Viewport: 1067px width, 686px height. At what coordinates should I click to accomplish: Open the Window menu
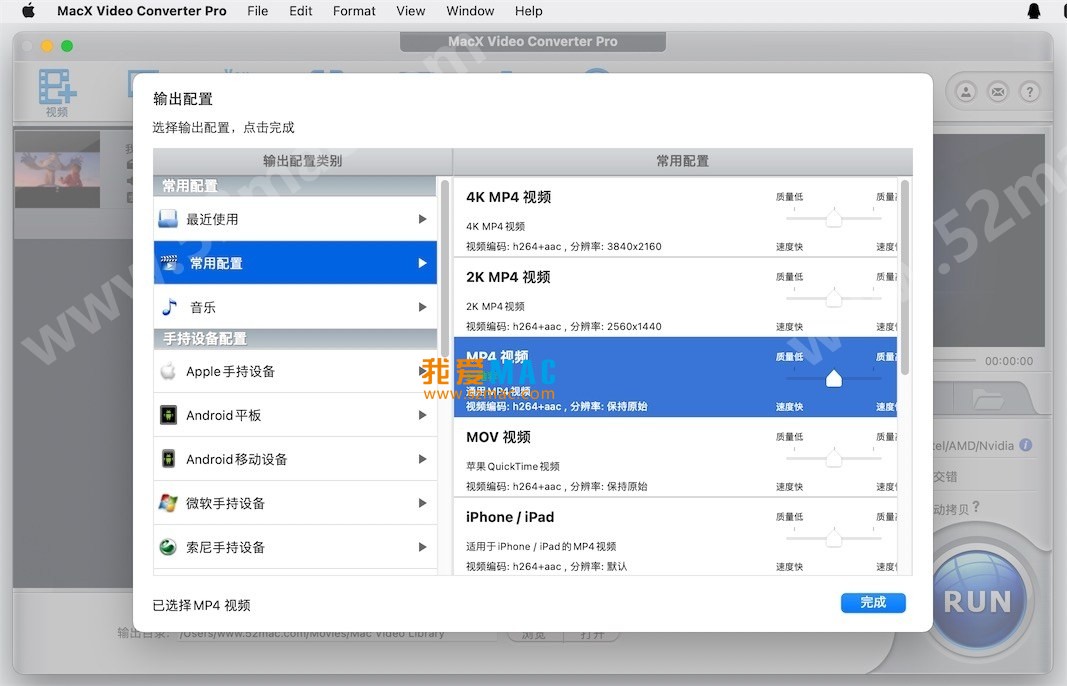pyautogui.click(x=470, y=11)
